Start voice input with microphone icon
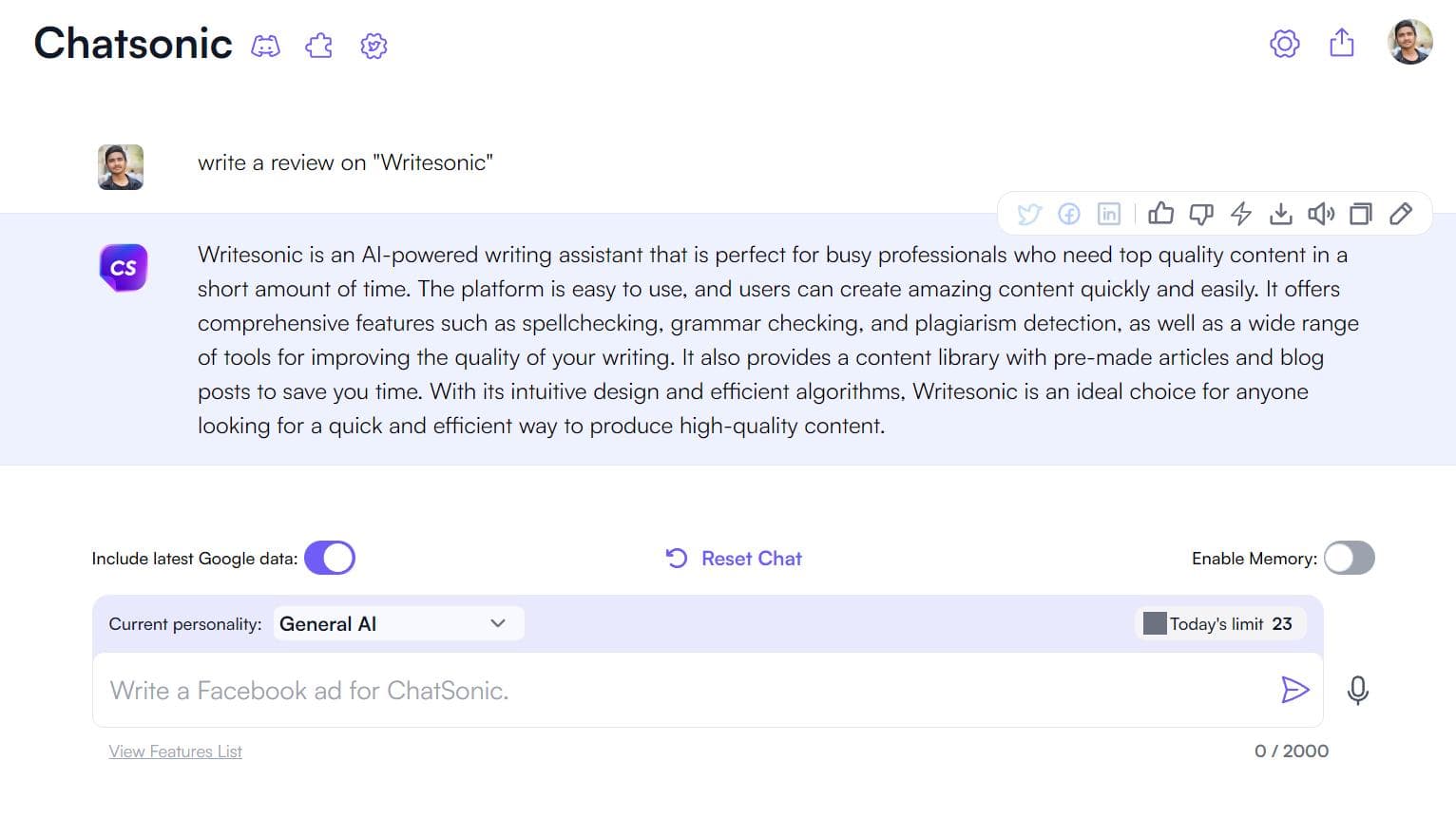The width and height of the screenshot is (1456, 818). click(x=1357, y=690)
